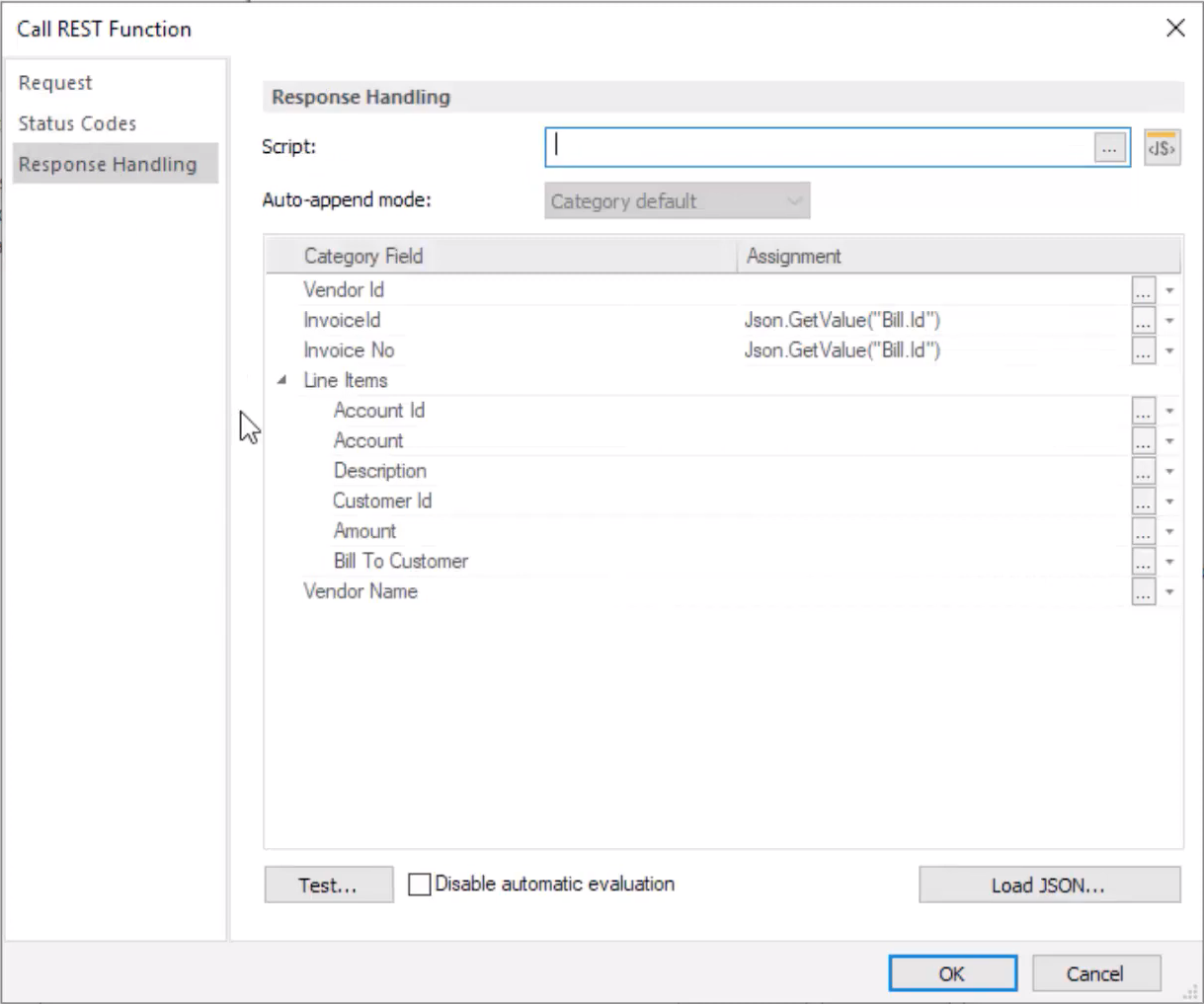
Task: Open the Auto-append mode dropdown
Action: tap(795, 200)
